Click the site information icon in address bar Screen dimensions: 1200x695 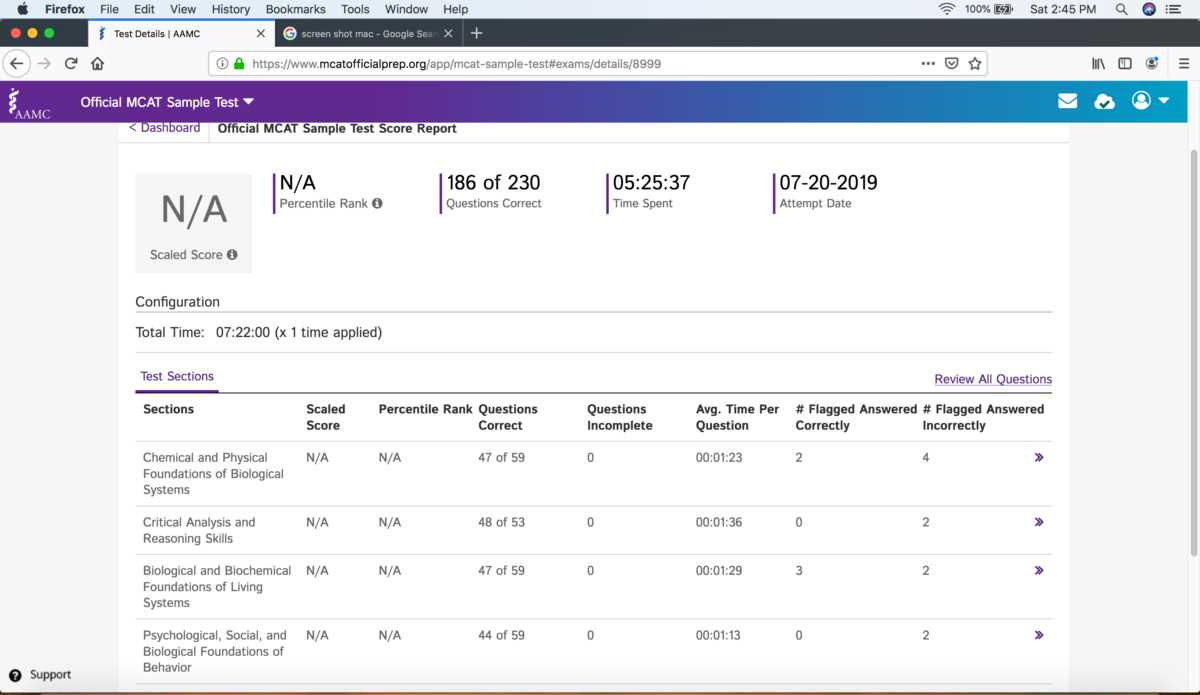pyautogui.click(x=222, y=63)
